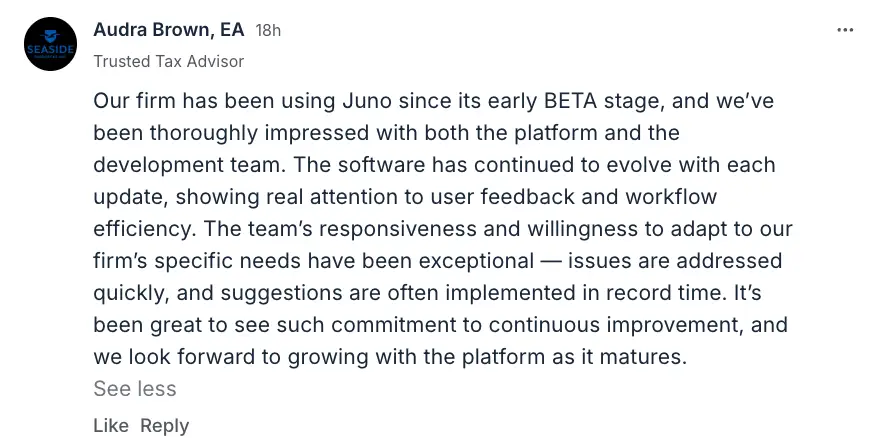Like Audra Brown's comment
Screen dimensions: 890x438
coord(110,425)
